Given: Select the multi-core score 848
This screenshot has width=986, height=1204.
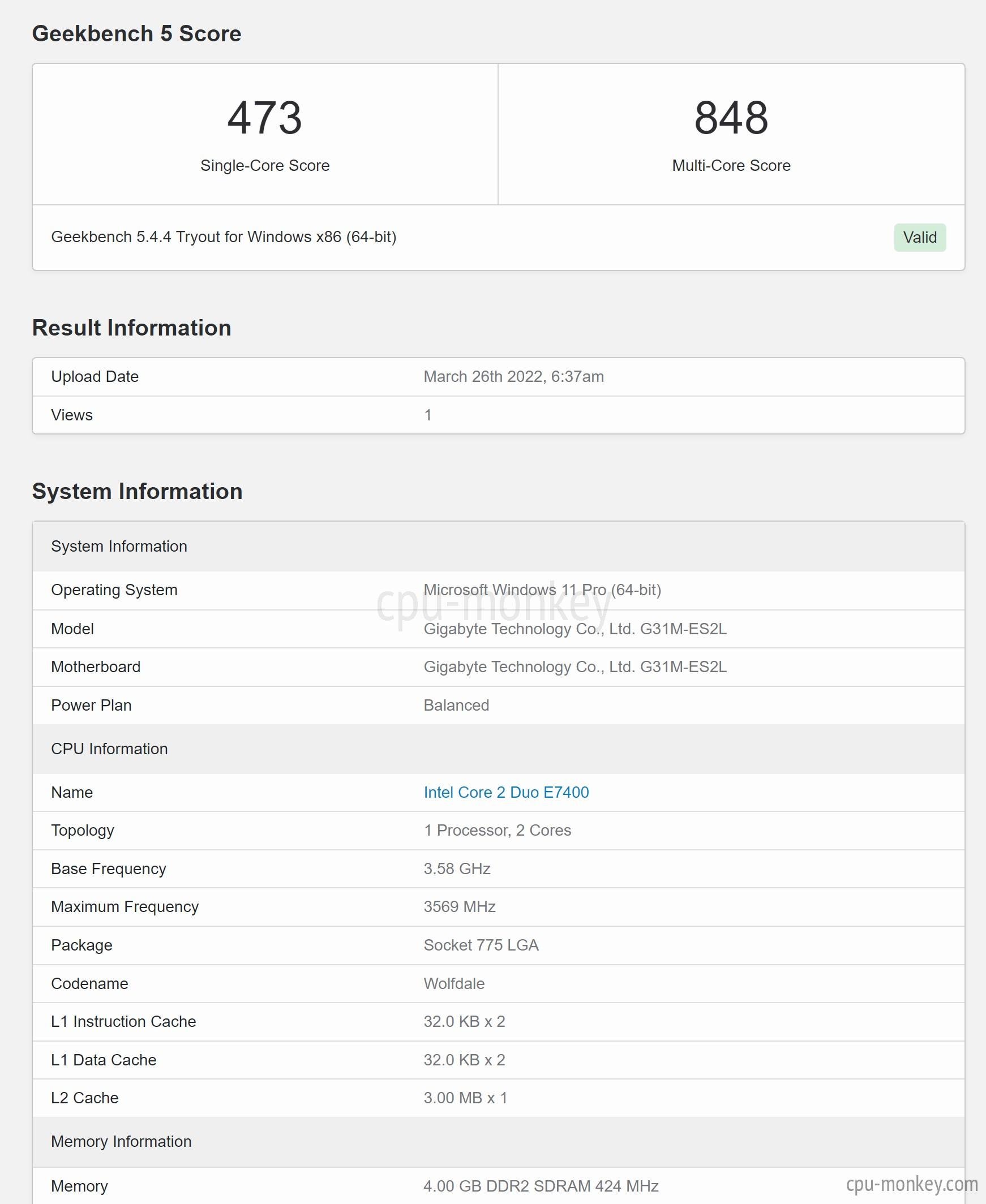Looking at the screenshot, I should pos(731,118).
